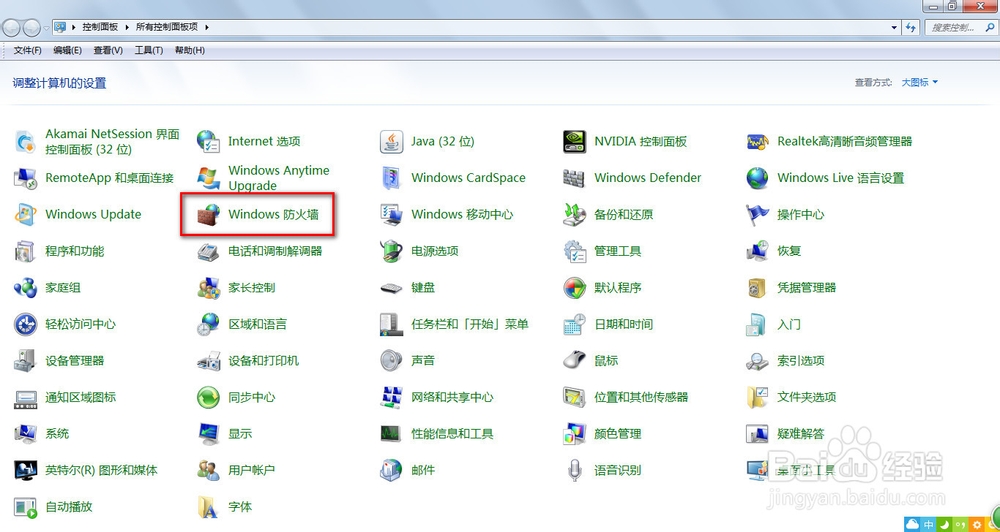Open the 文件(F) menu
Image resolution: width=1000 pixels, height=532 pixels.
tap(27, 50)
